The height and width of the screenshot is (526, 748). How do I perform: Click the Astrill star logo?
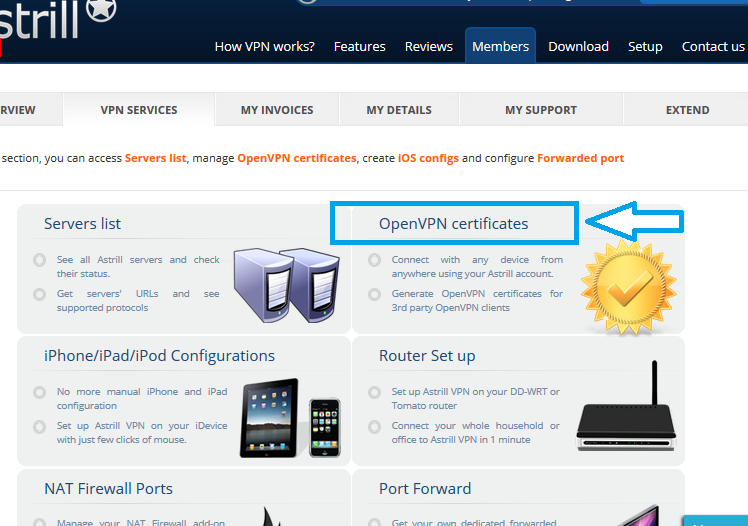click(102, 9)
